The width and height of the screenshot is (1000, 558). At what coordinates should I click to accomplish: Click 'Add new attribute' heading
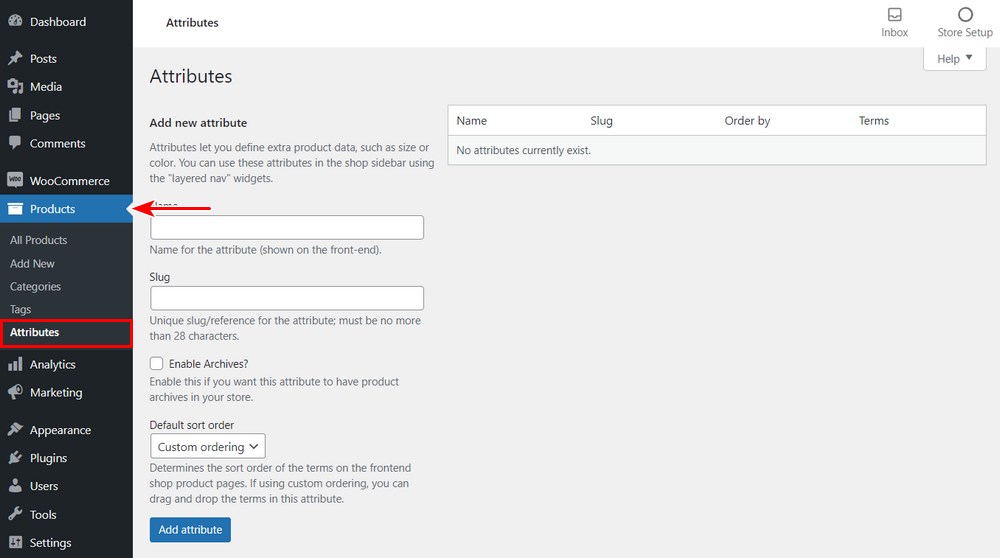(198, 123)
